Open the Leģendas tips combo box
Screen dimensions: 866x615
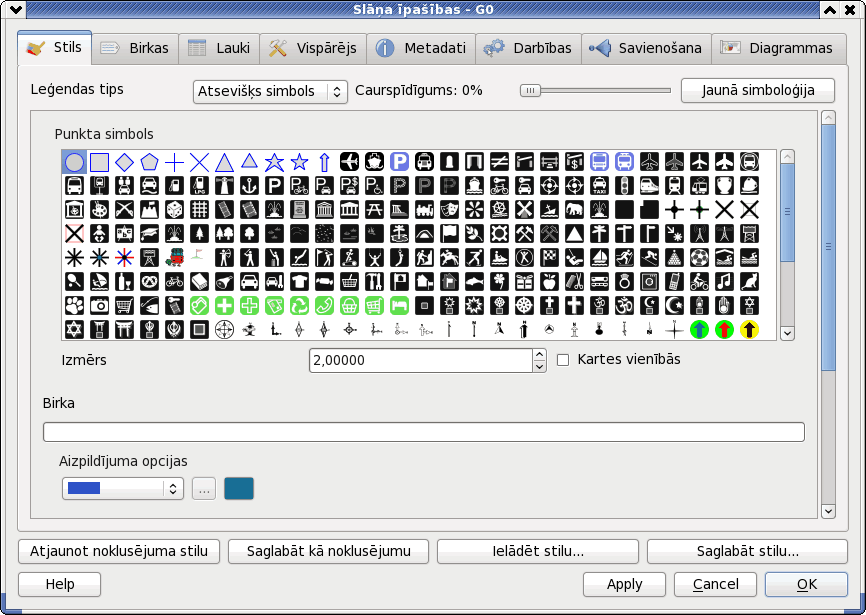tap(270, 92)
